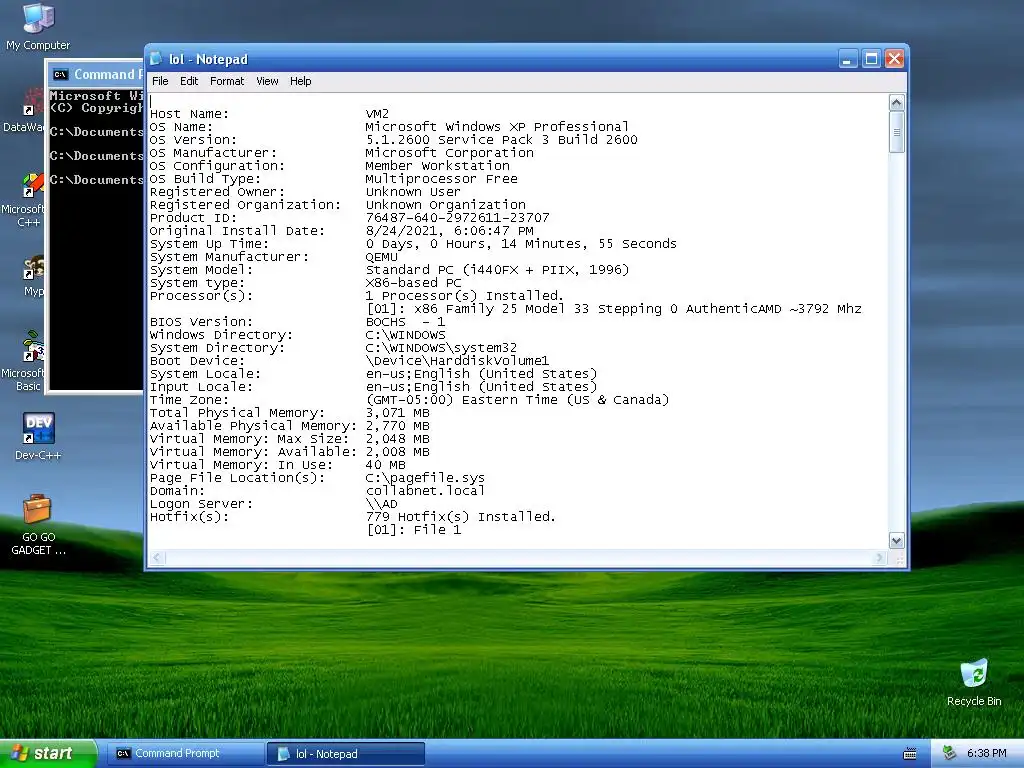The image size is (1024, 768).
Task: Open the Help menu in Notepad
Action: [300, 81]
